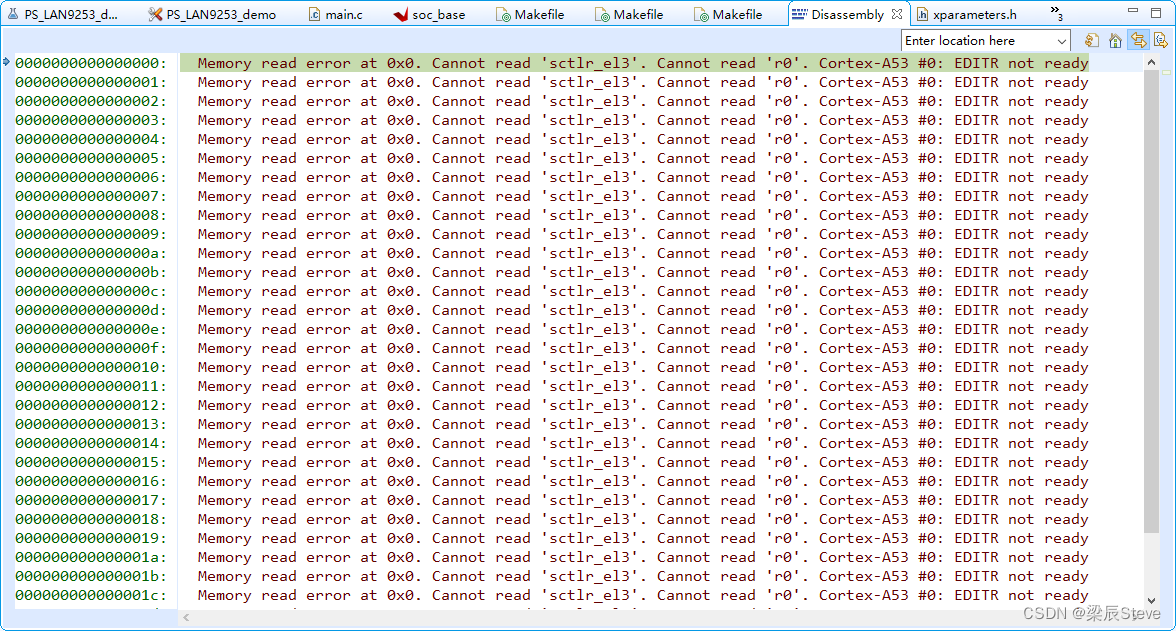Toggle Link with Active Debug Context
This screenshot has width=1176, height=631.
click(x=1138, y=40)
